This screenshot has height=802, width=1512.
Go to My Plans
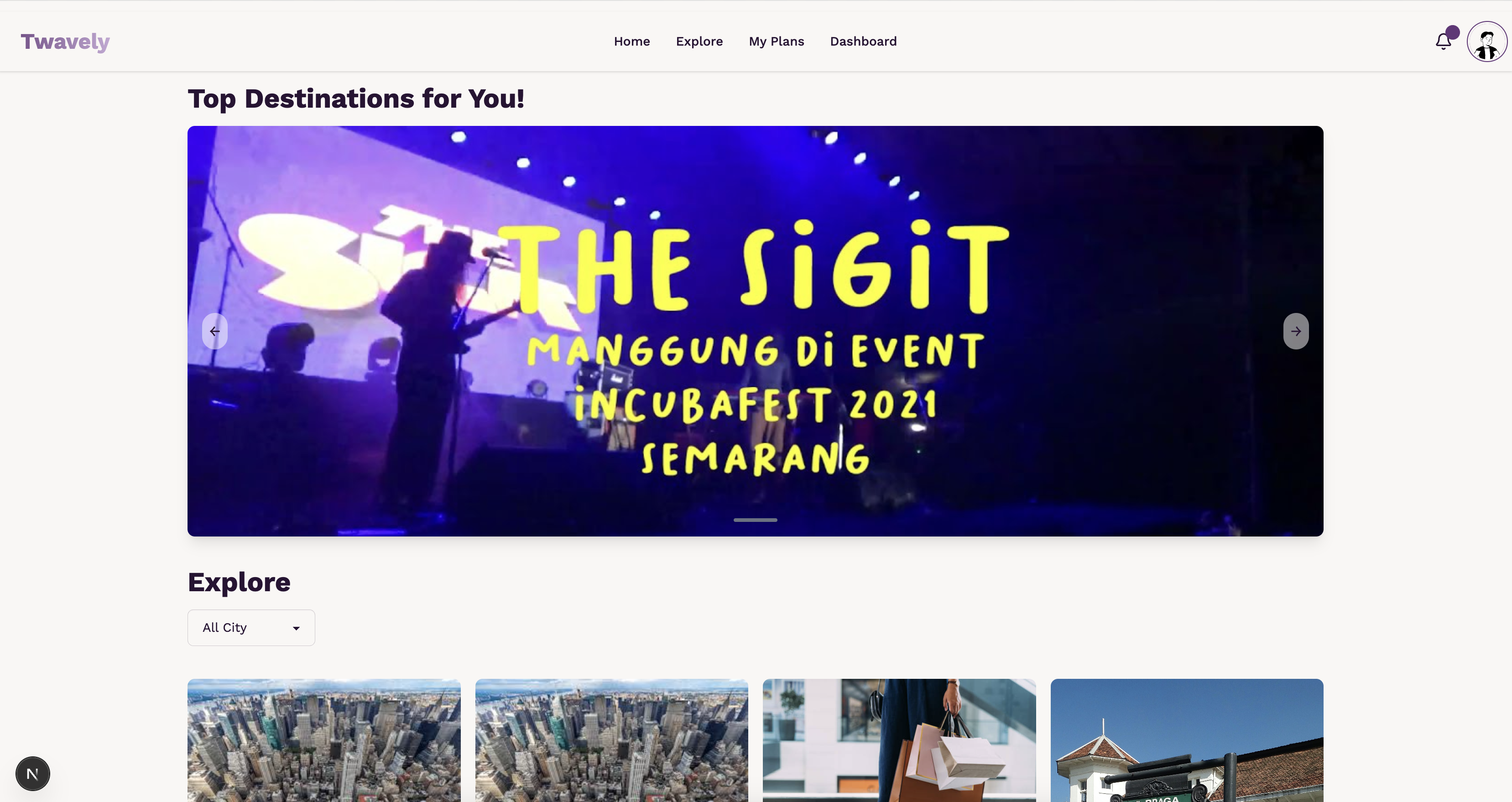coord(776,42)
